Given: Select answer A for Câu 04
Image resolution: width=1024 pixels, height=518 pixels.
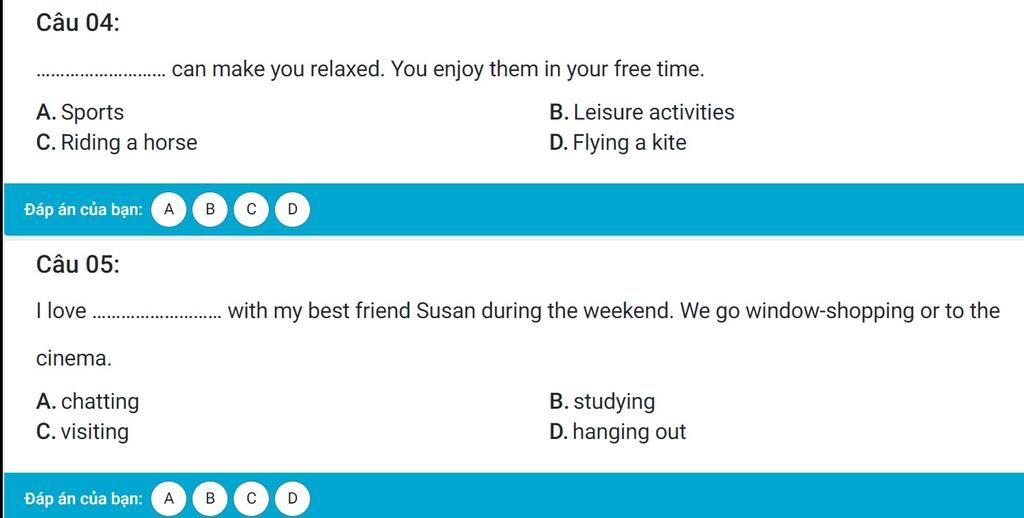Looking at the screenshot, I should coord(168,210).
